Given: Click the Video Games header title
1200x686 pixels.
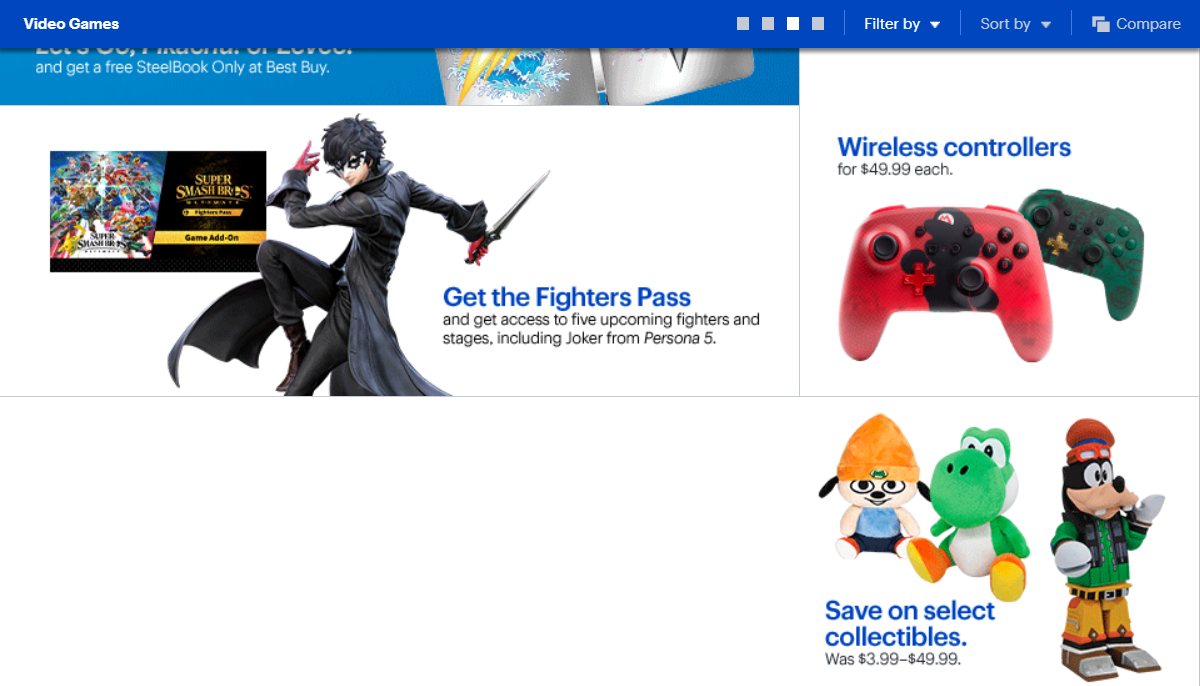Looking at the screenshot, I should [71, 24].
